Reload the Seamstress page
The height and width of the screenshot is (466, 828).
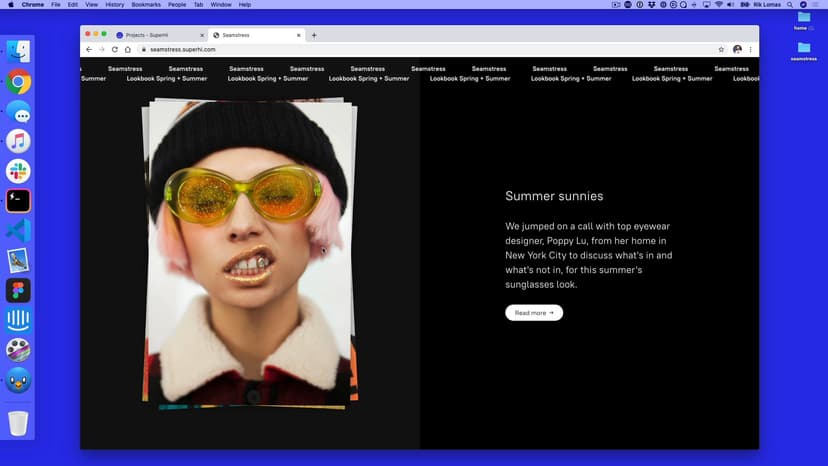click(114, 49)
